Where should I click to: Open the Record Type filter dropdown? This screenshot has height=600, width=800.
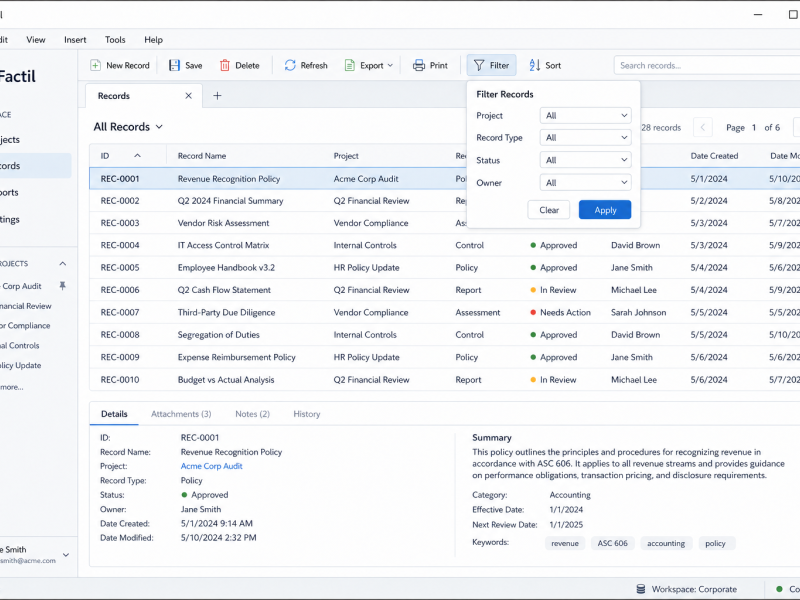click(585, 138)
